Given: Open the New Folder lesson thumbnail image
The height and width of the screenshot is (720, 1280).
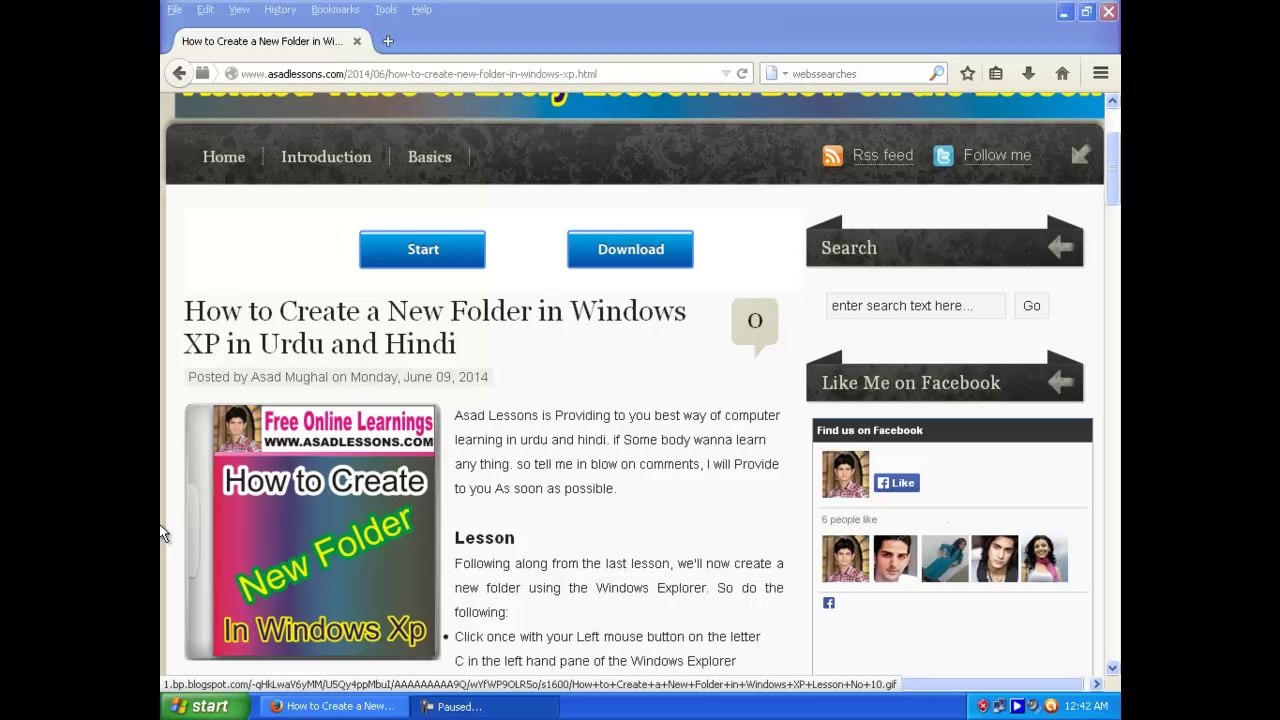Looking at the screenshot, I should pos(312,532).
